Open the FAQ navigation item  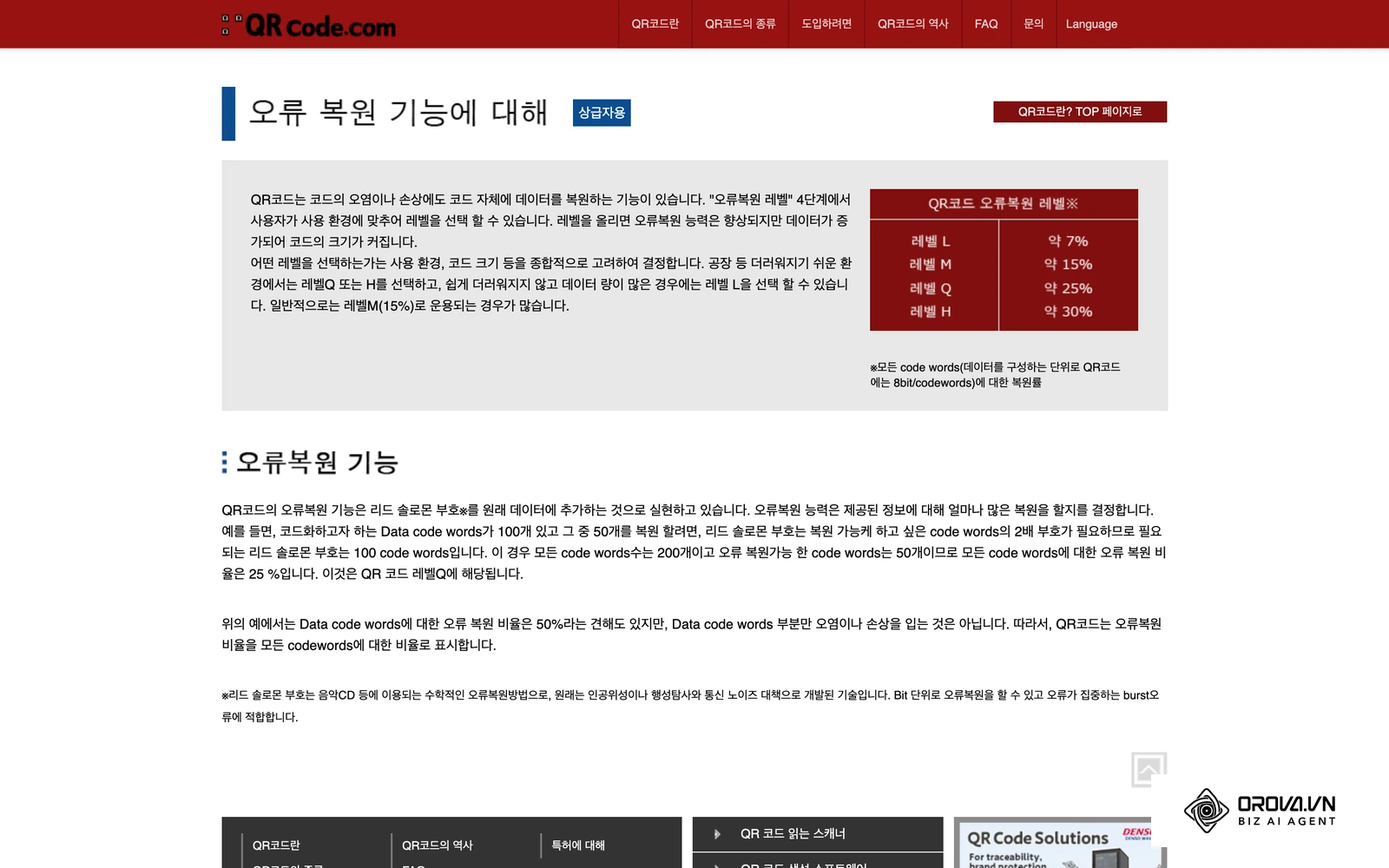click(986, 24)
